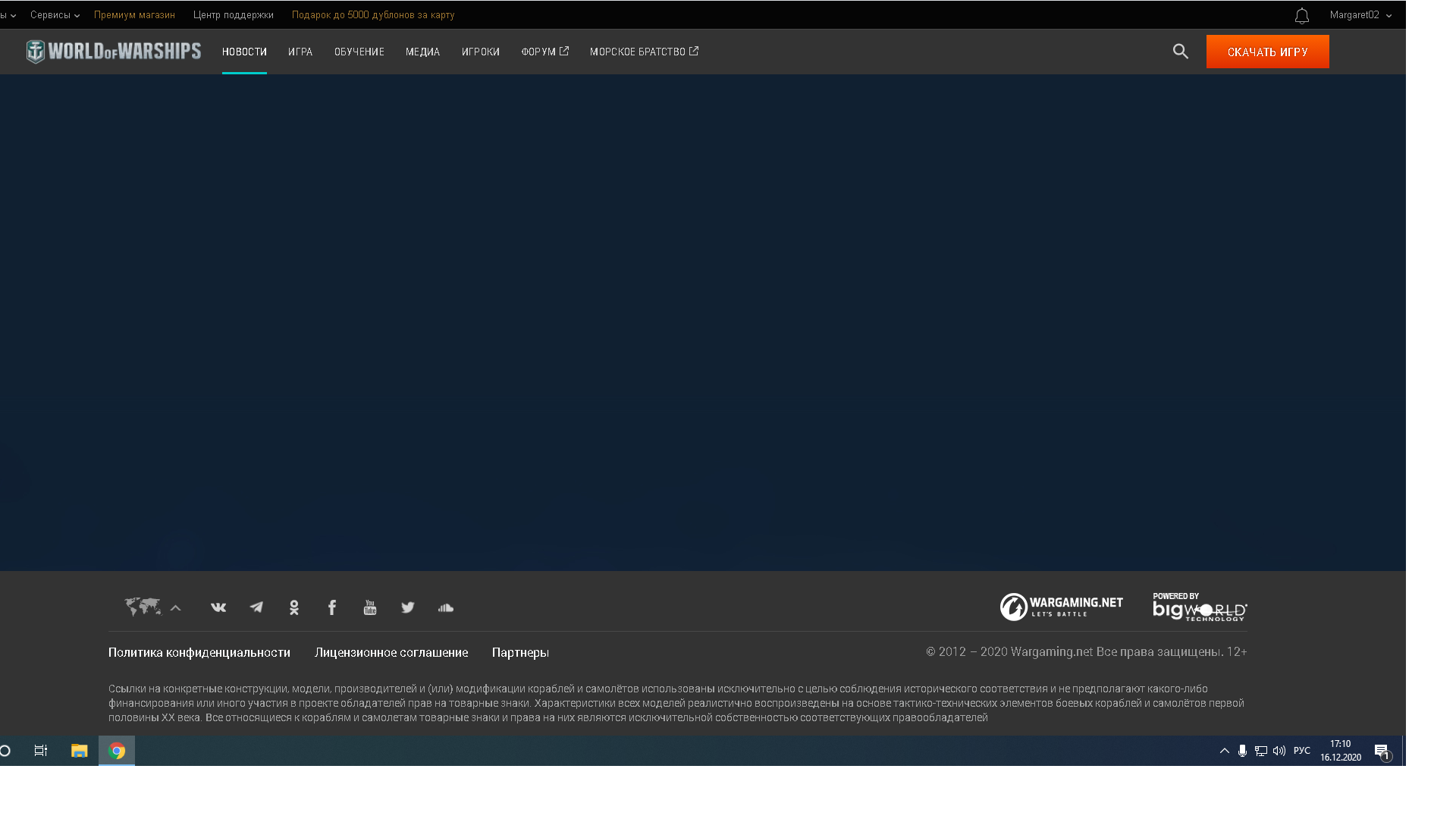
Task: Open the НОВОСТИ tab
Action: click(x=244, y=52)
